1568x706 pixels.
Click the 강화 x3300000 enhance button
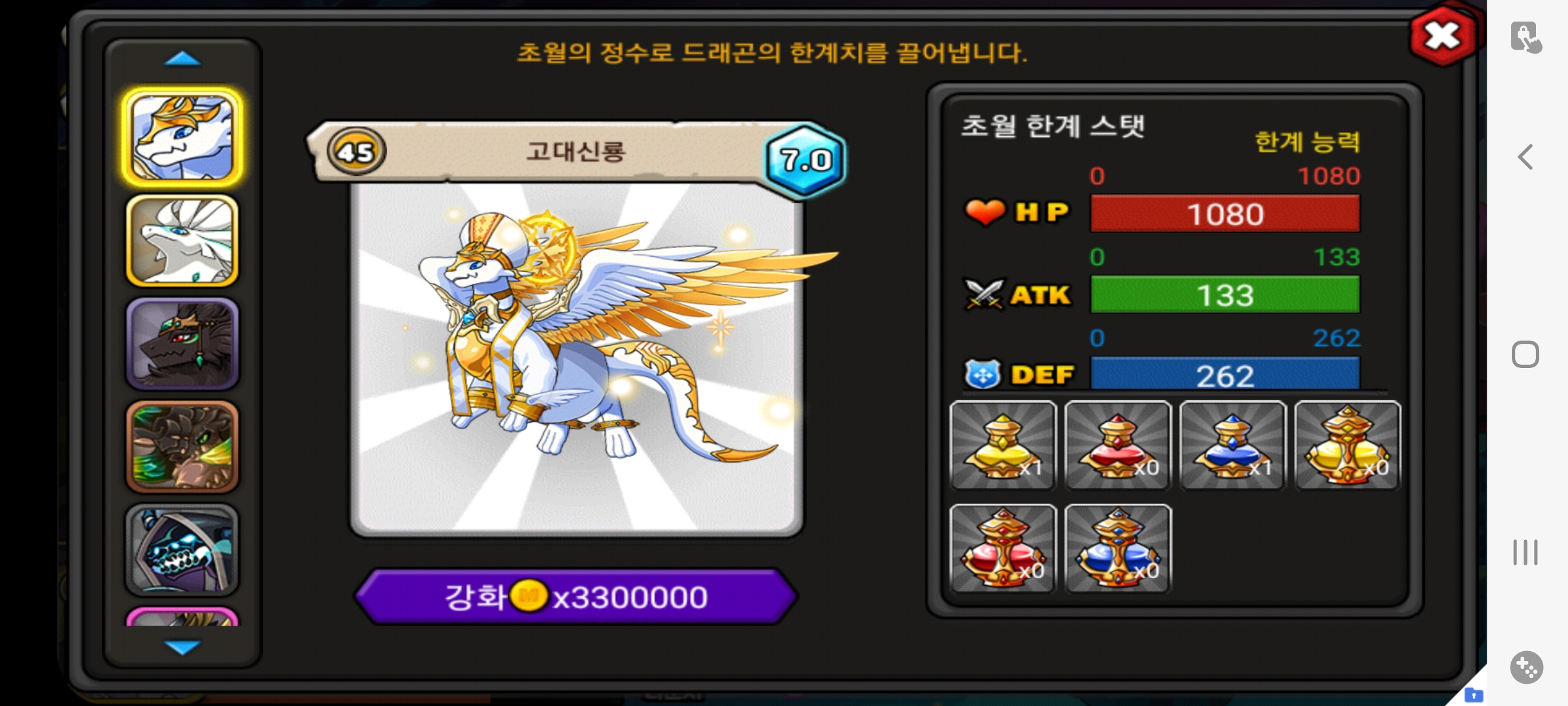(576, 596)
